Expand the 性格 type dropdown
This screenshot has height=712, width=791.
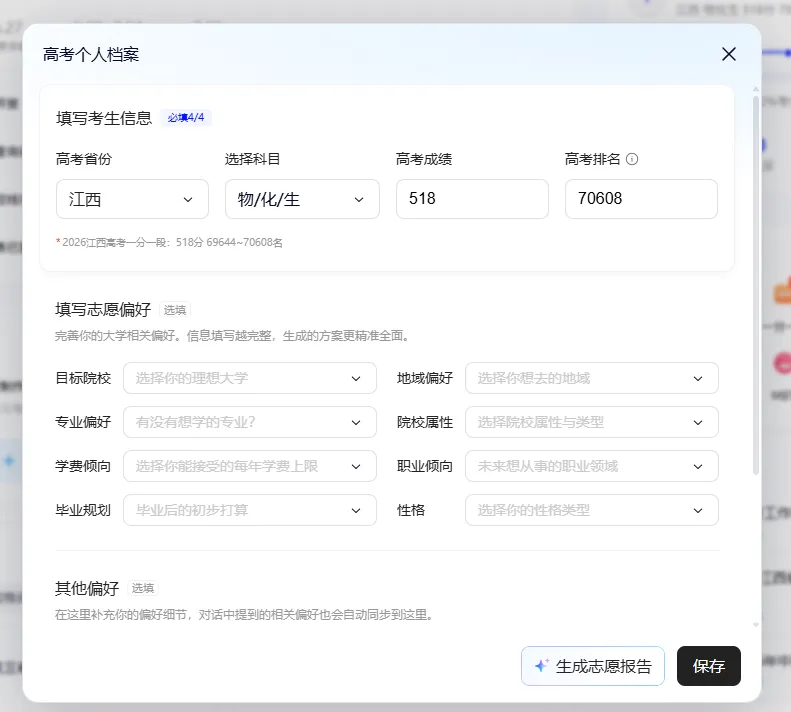(592, 510)
